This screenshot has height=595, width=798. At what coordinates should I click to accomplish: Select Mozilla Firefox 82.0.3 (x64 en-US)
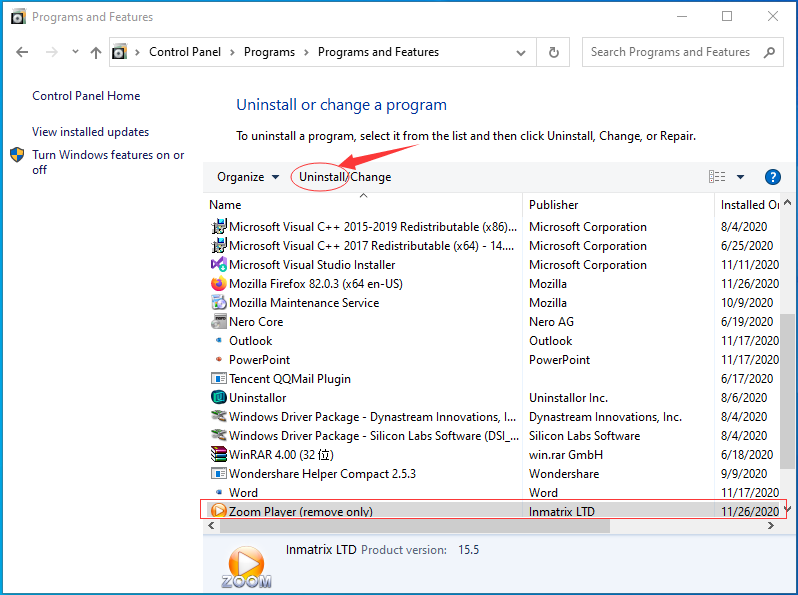(316, 284)
